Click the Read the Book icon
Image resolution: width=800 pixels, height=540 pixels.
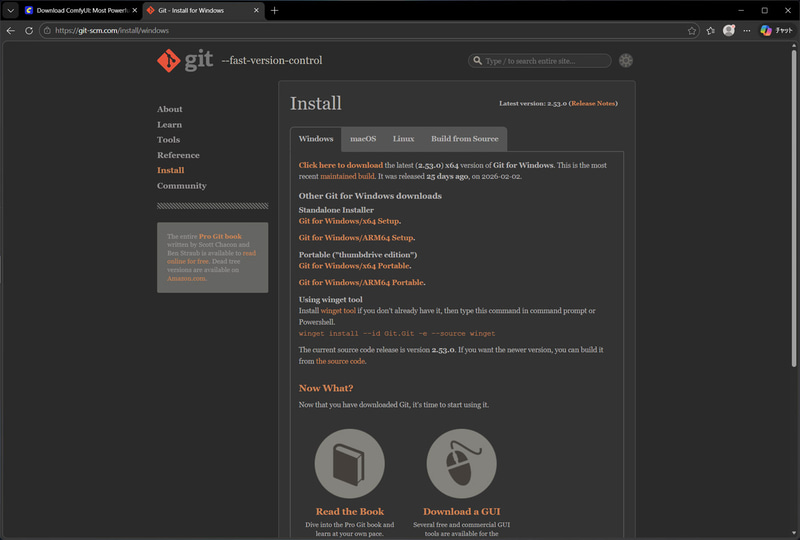pos(349,464)
